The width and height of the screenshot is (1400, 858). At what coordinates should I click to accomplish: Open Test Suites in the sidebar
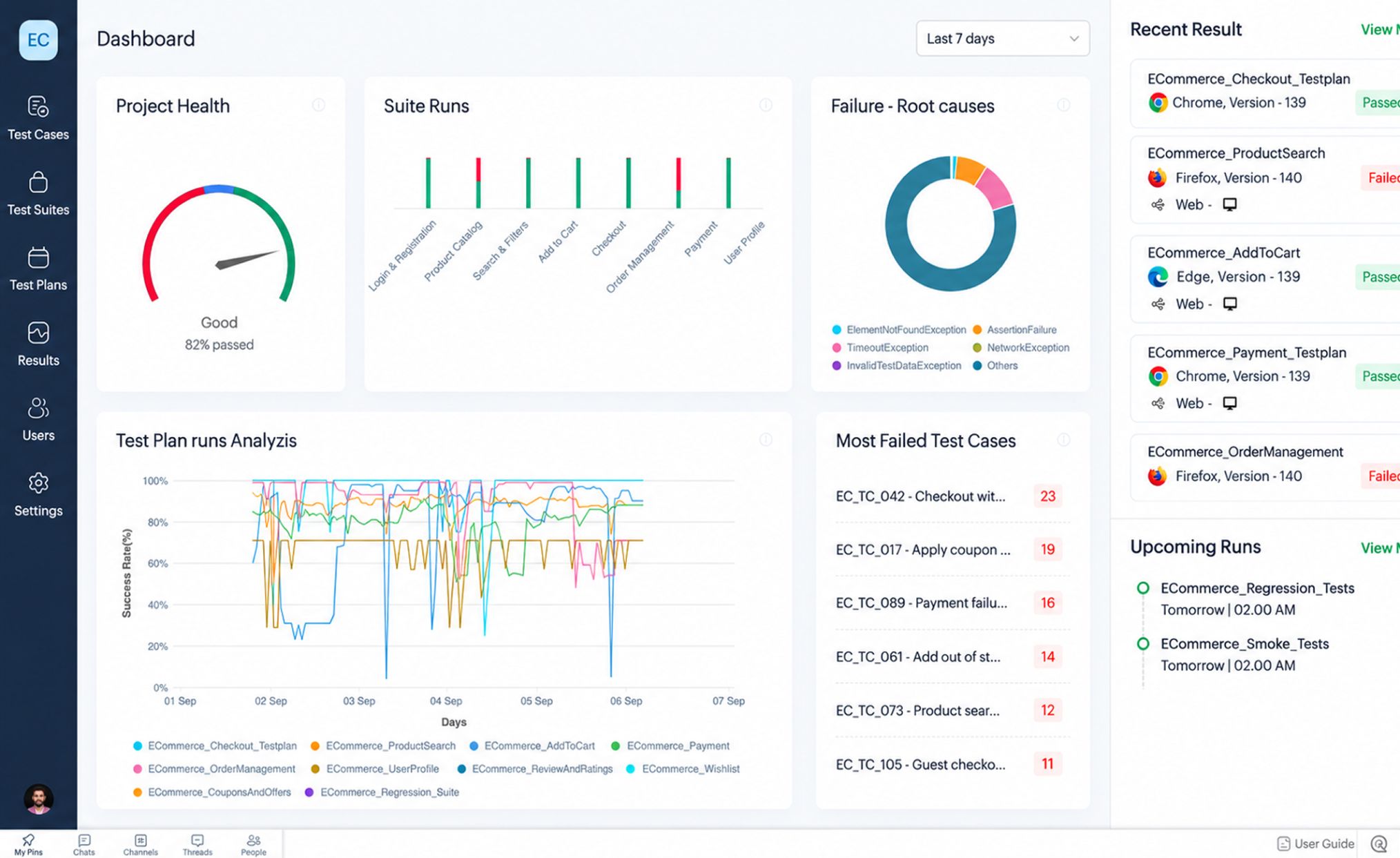coord(38,194)
